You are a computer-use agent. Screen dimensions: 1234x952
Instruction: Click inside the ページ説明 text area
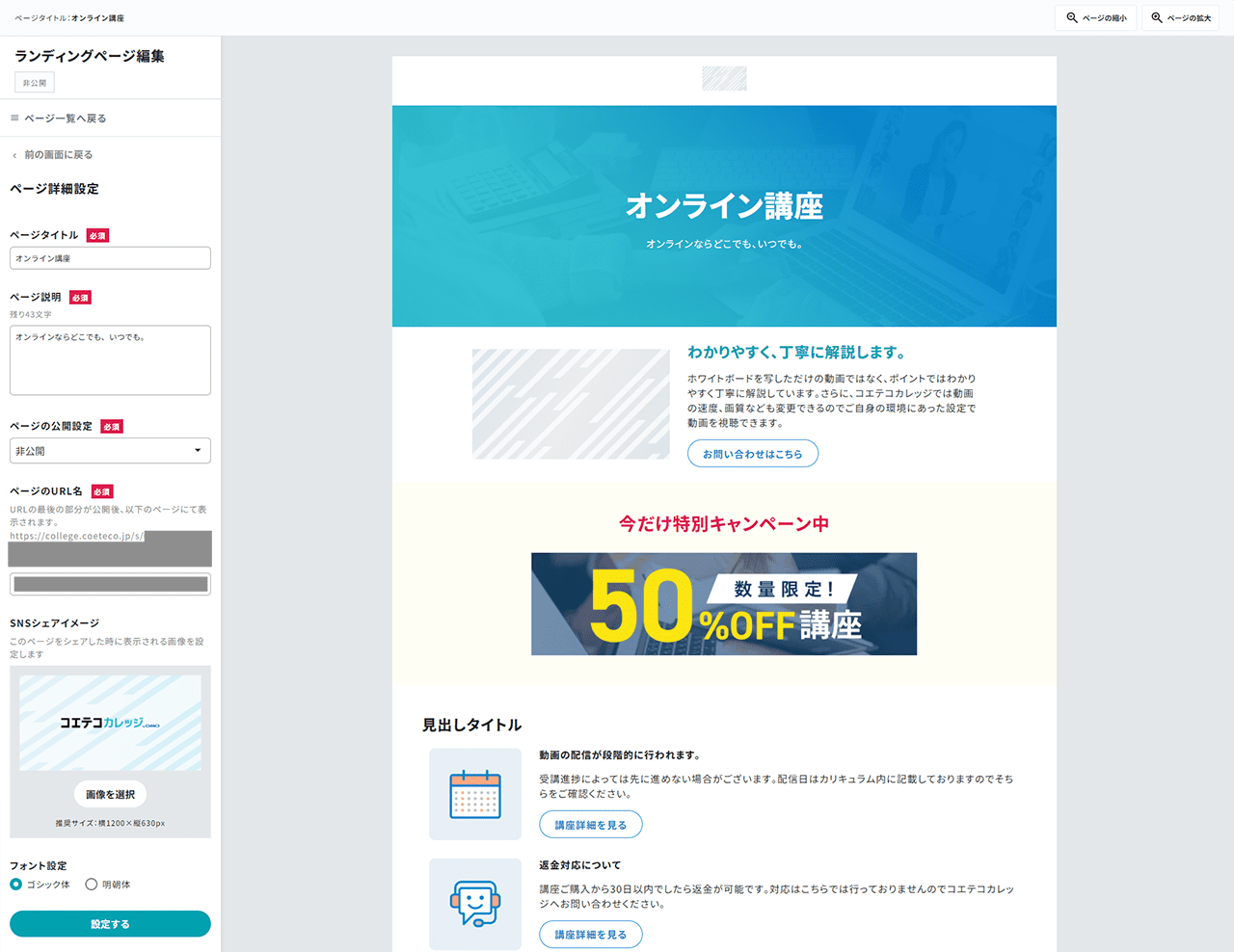click(110, 360)
